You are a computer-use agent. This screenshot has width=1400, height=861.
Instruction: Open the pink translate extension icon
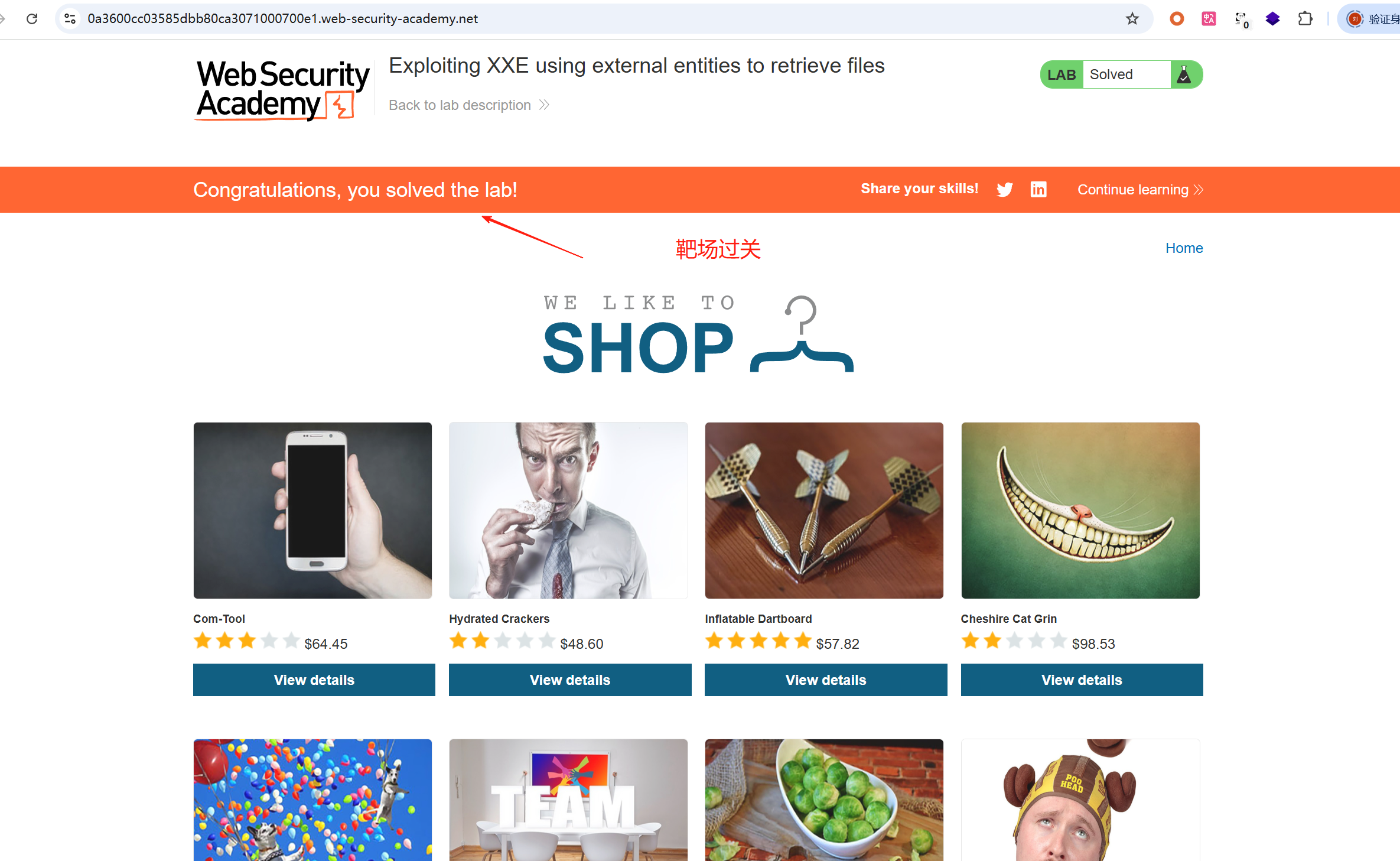[1209, 18]
